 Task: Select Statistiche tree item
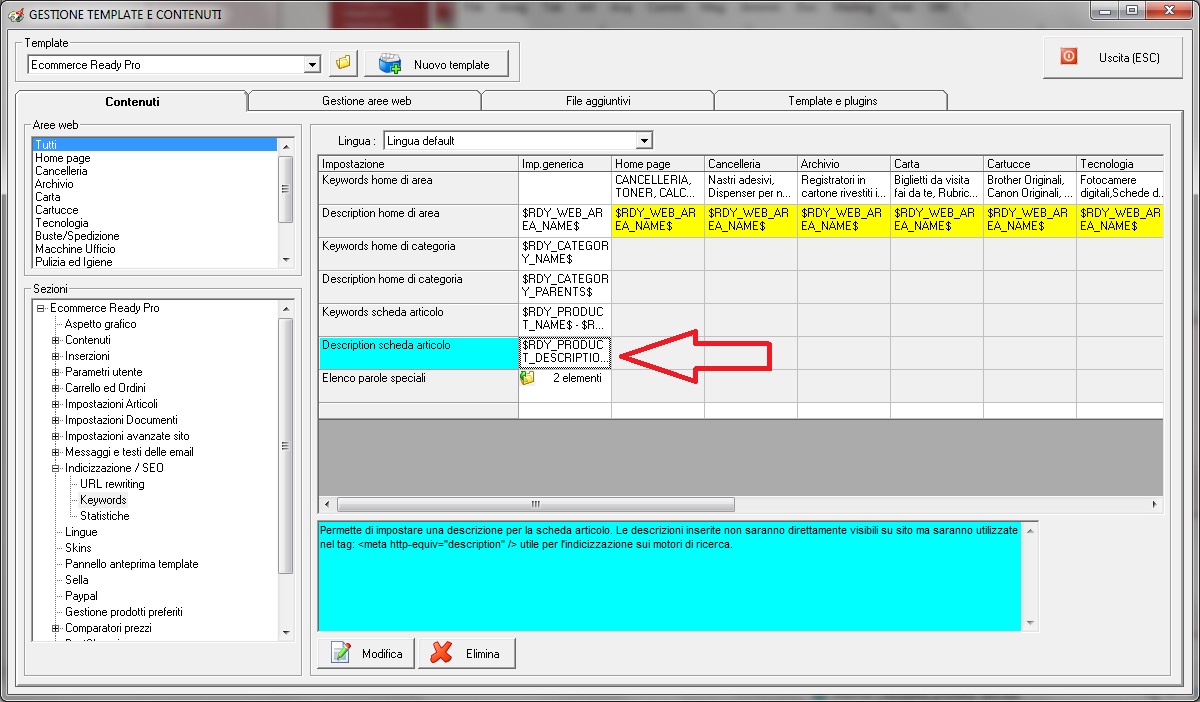pos(105,516)
